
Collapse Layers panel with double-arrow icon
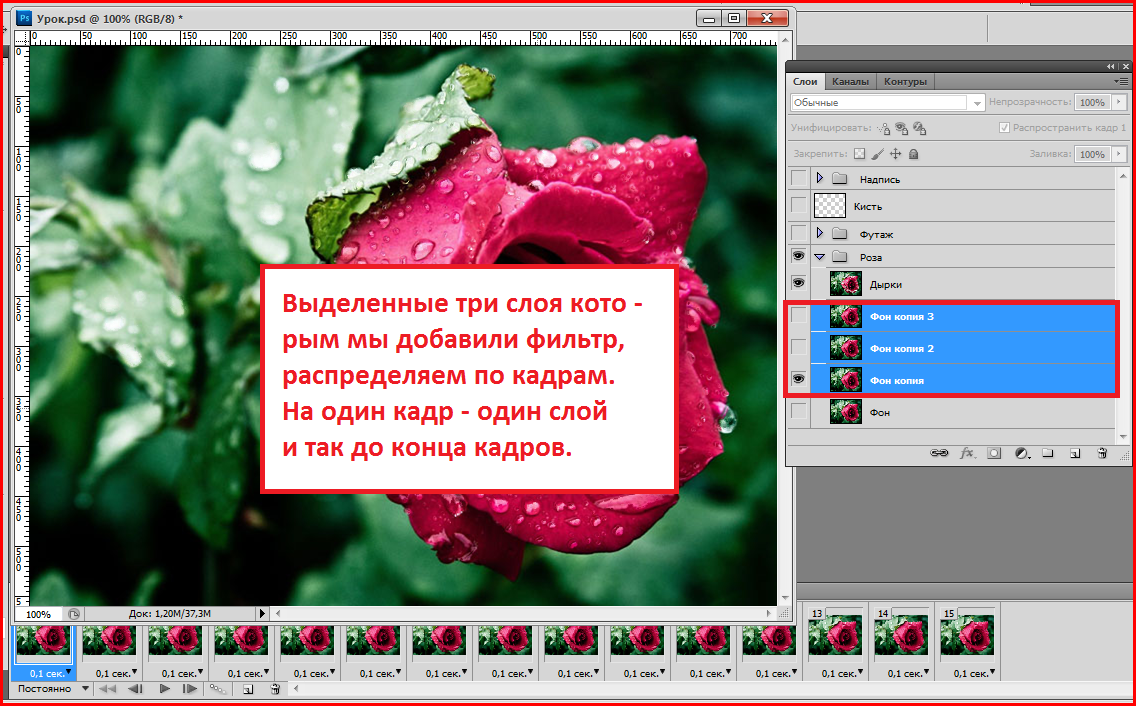1112,67
